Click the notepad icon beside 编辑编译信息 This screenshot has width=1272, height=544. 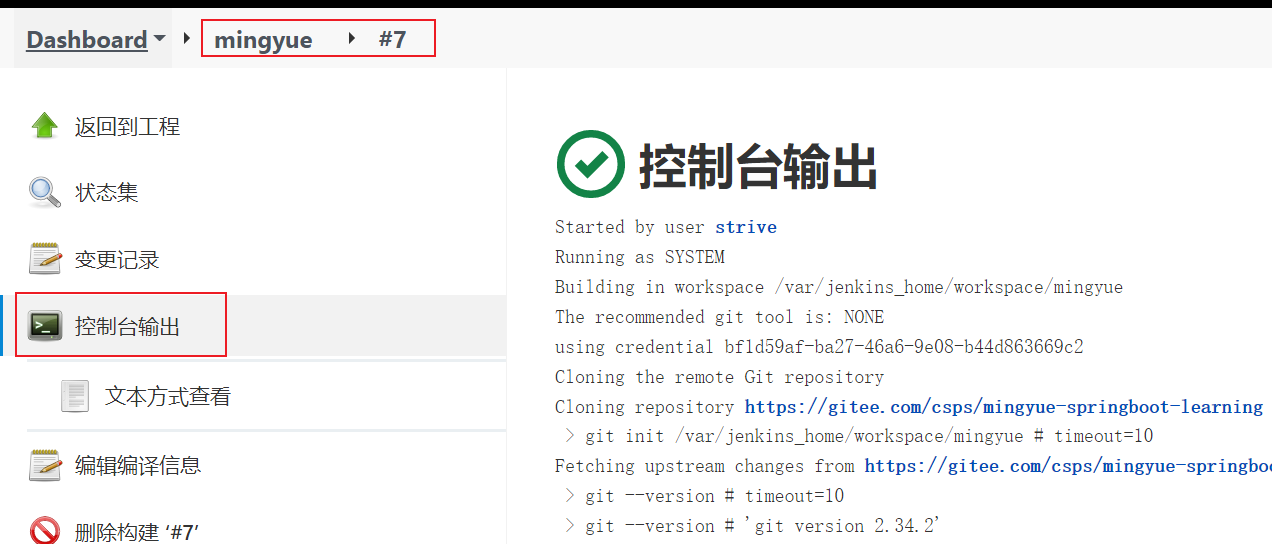click(45, 465)
